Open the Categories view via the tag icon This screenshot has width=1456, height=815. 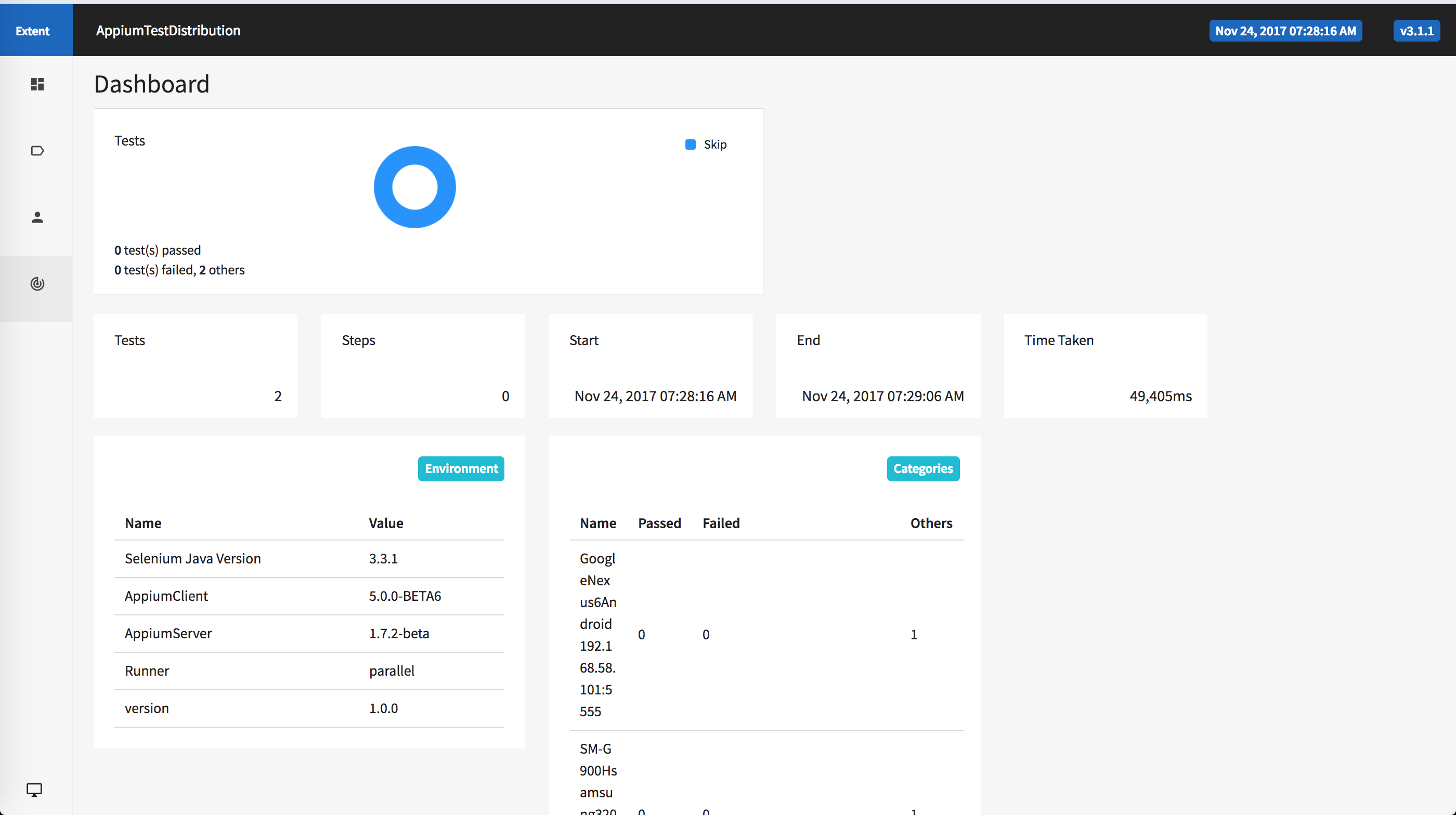pyautogui.click(x=36, y=150)
